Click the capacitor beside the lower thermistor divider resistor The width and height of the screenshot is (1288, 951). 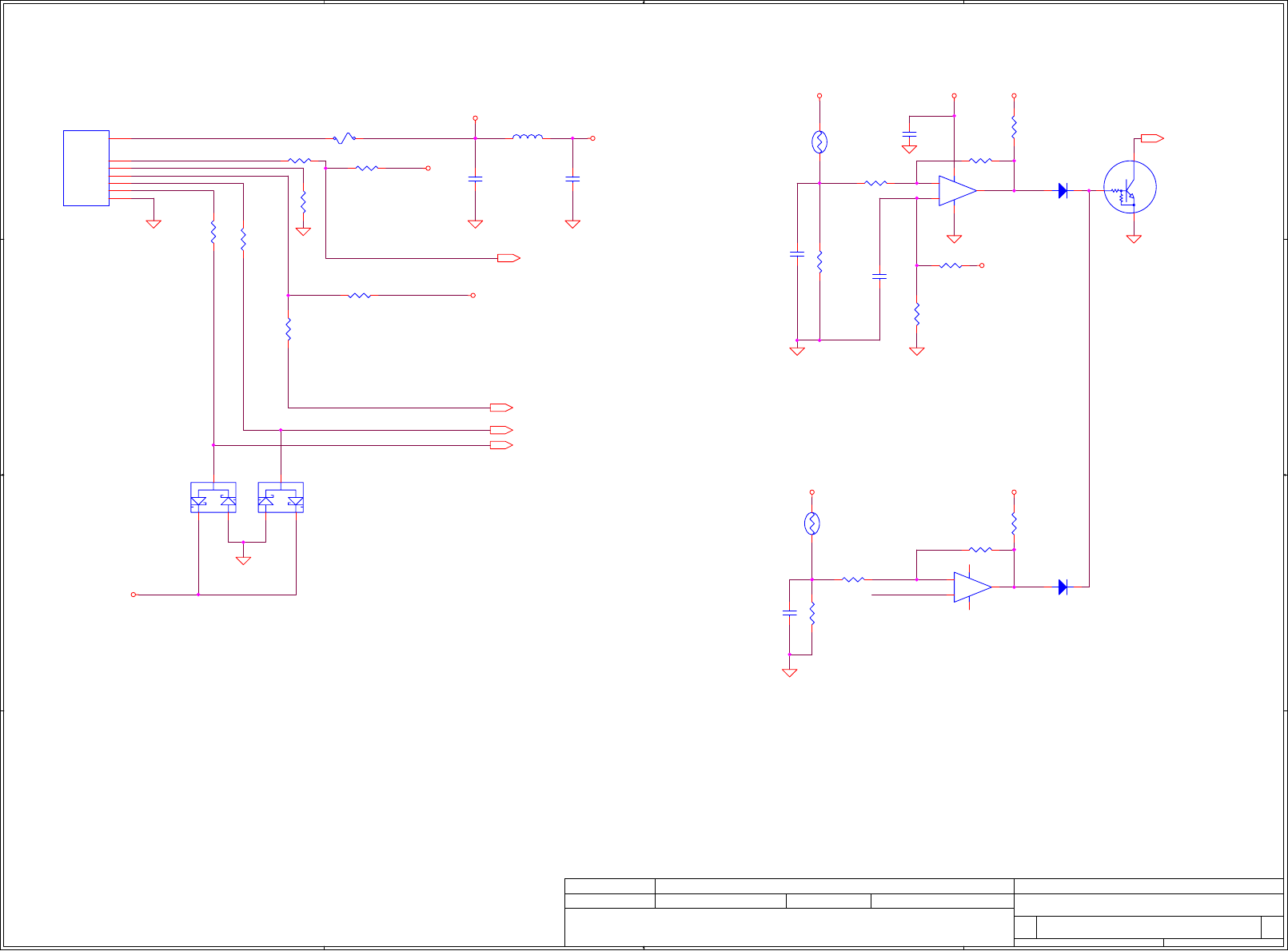[789, 613]
